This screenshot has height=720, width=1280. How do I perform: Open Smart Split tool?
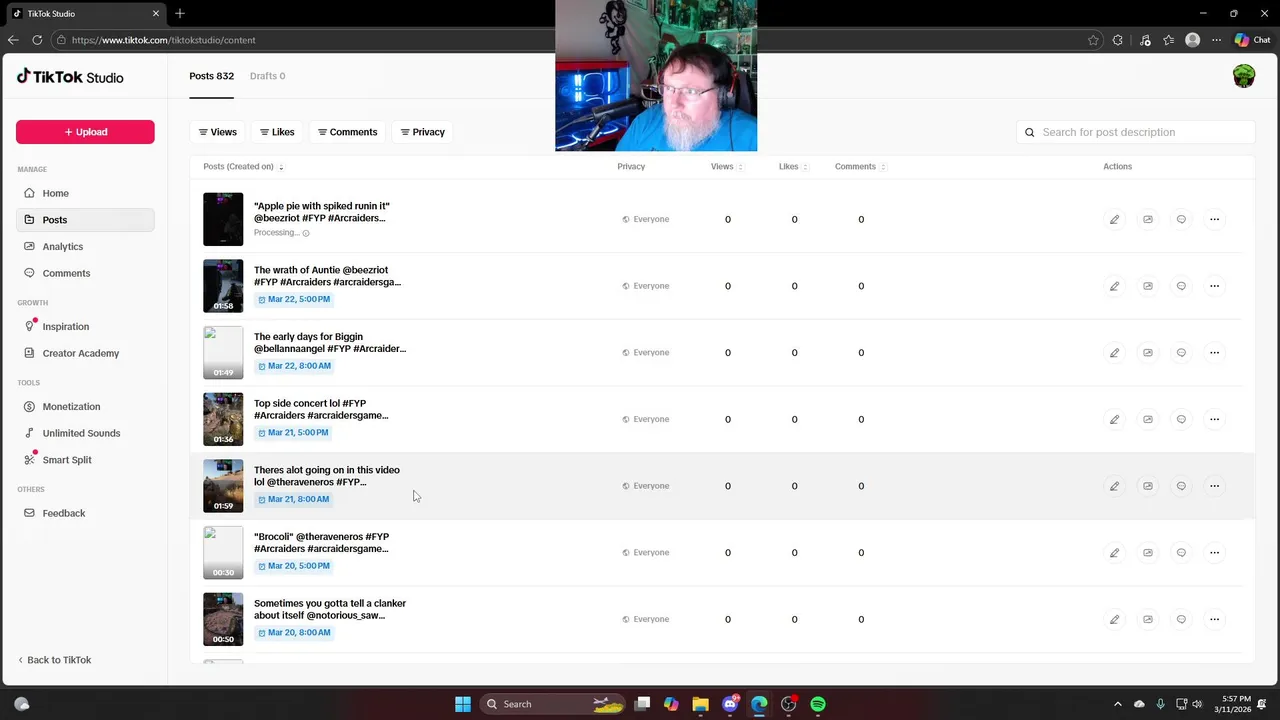point(85,460)
